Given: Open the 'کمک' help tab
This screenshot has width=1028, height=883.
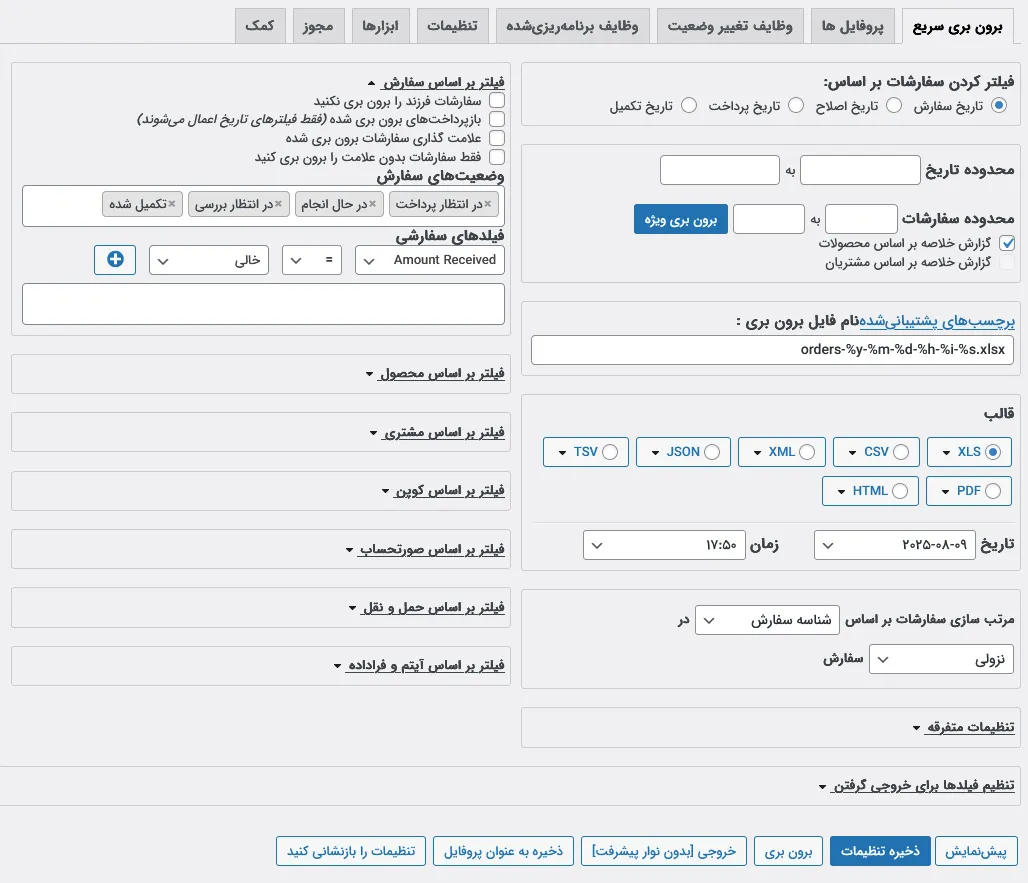Looking at the screenshot, I should click(x=260, y=26).
